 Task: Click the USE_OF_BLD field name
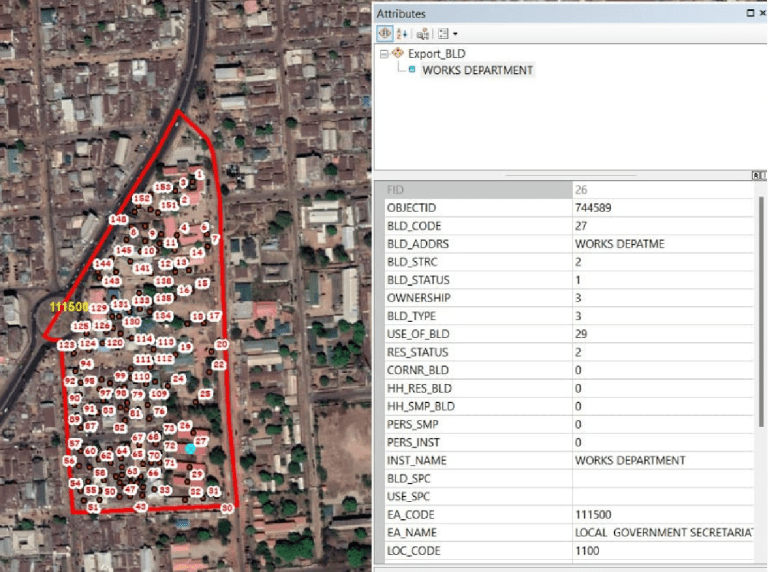[418, 334]
